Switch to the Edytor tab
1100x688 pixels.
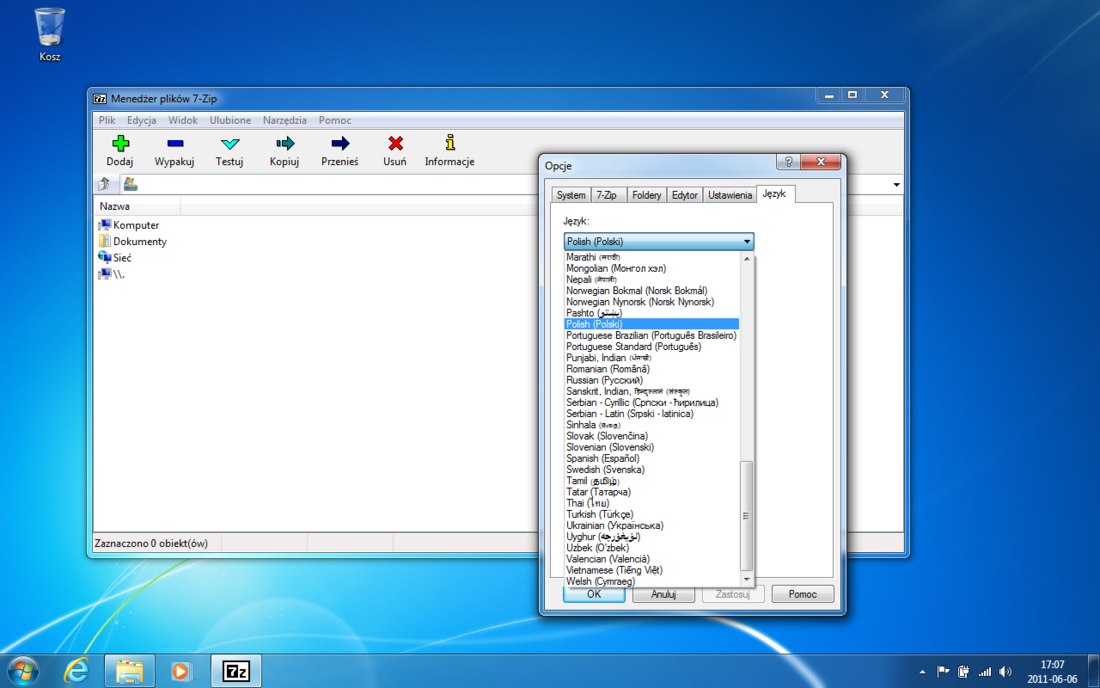click(x=685, y=195)
